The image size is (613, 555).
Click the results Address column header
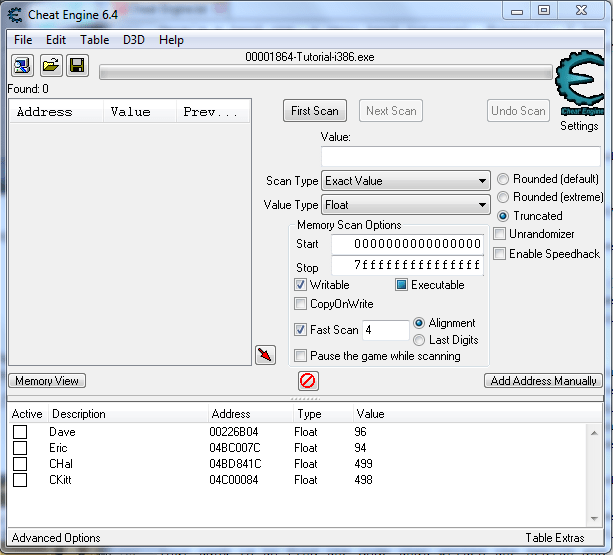click(x=56, y=112)
